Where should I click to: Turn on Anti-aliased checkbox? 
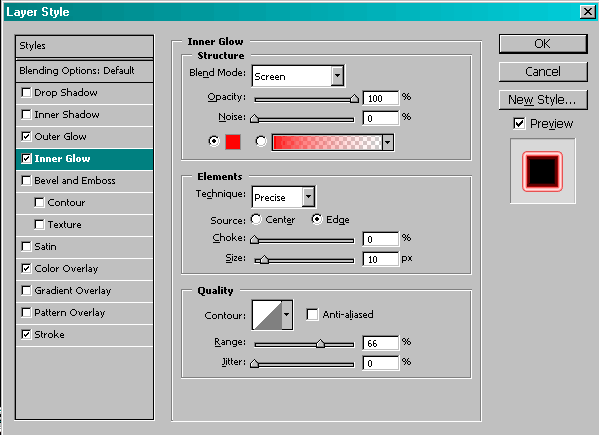pyautogui.click(x=312, y=315)
